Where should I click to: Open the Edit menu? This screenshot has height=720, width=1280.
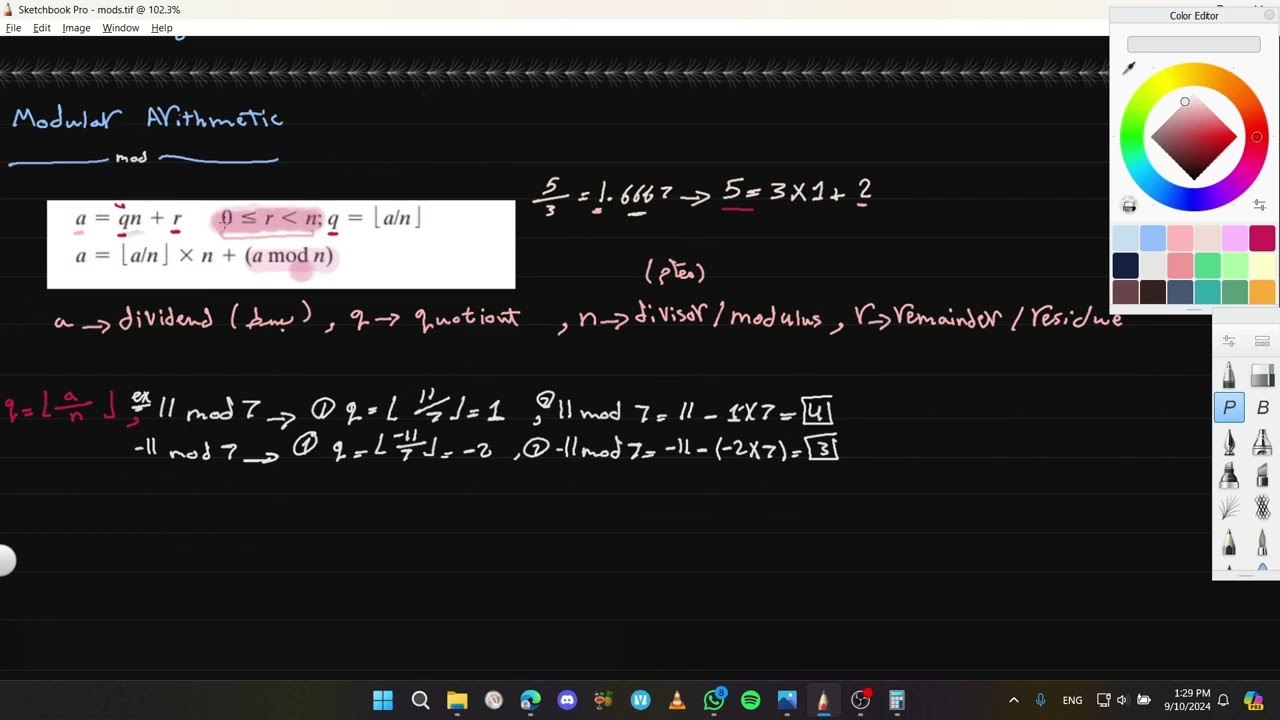tap(42, 28)
